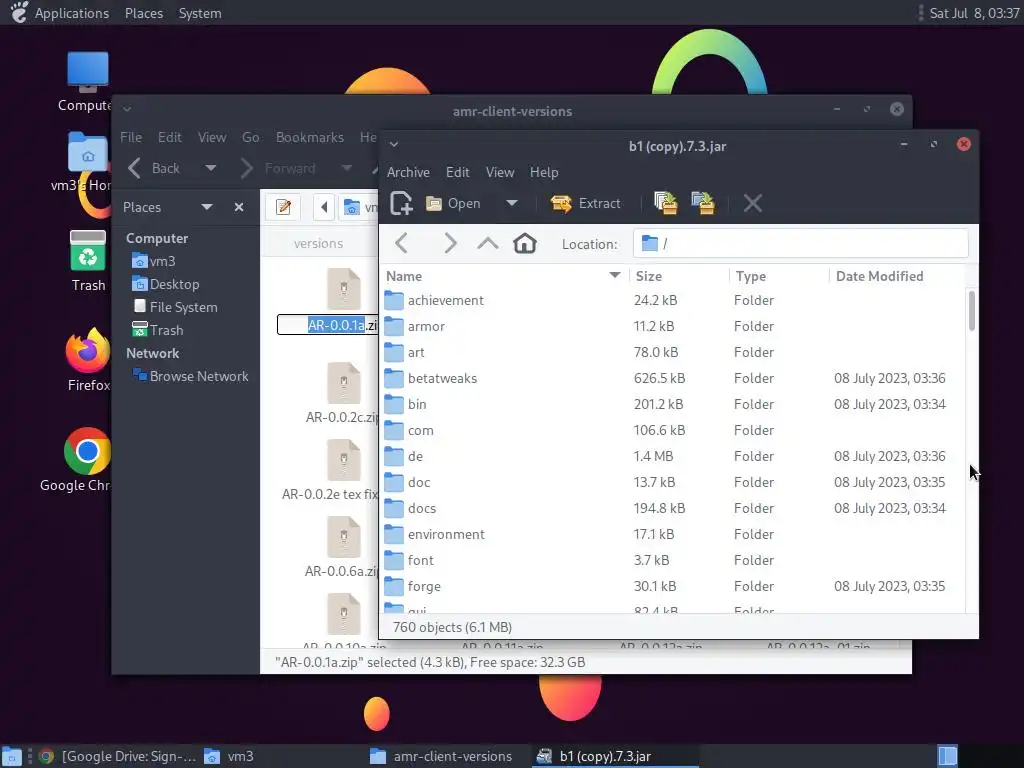Select the armor folder
The width and height of the screenshot is (1024, 768).
tap(673, 327)
